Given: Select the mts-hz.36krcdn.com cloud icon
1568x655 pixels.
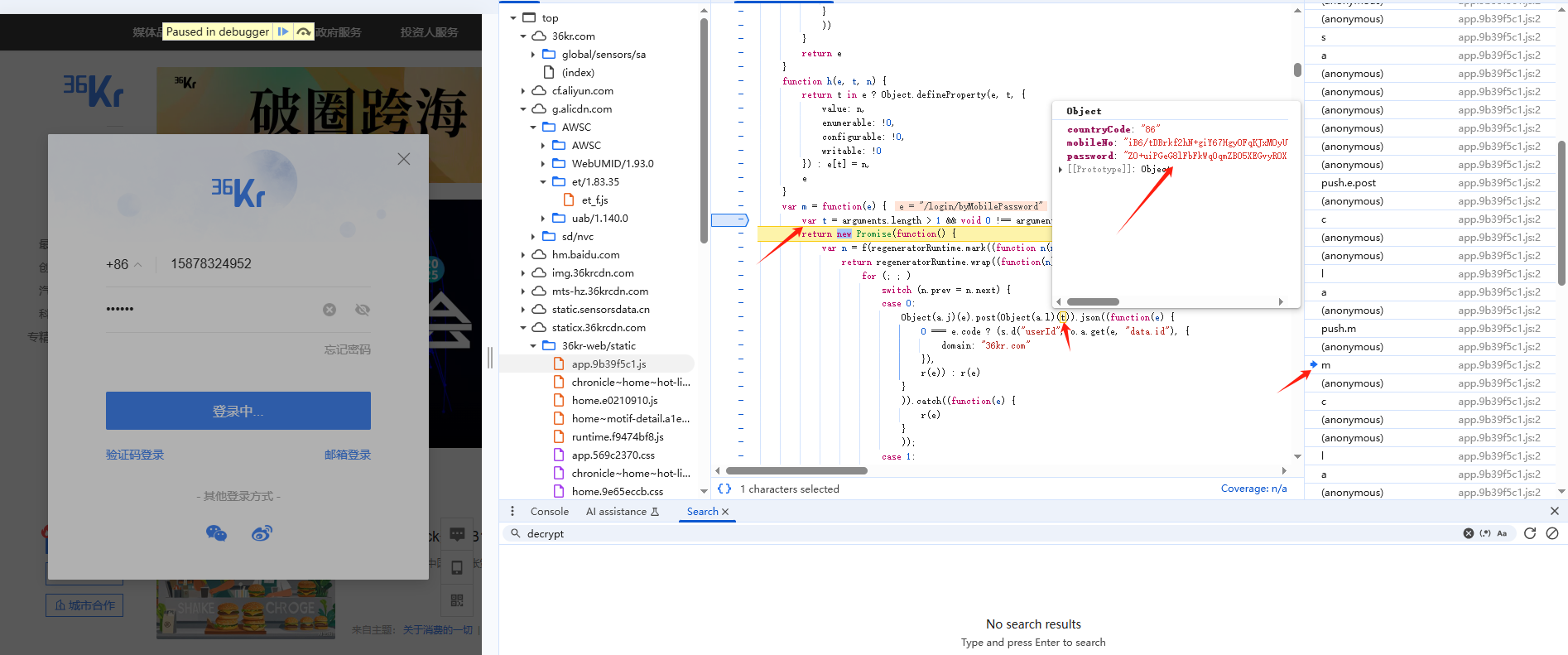Looking at the screenshot, I should [x=539, y=291].
